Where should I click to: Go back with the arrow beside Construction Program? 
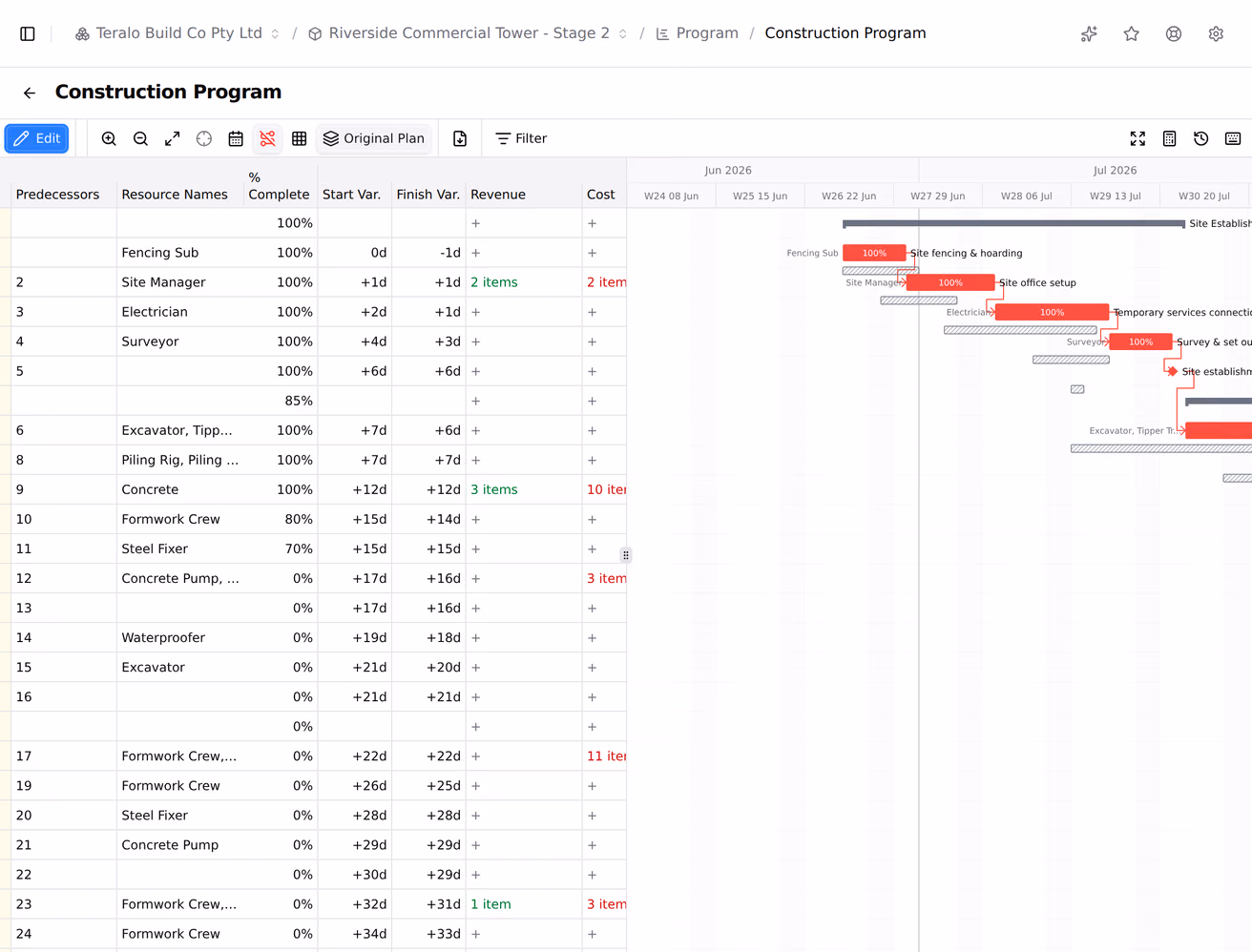point(30,93)
